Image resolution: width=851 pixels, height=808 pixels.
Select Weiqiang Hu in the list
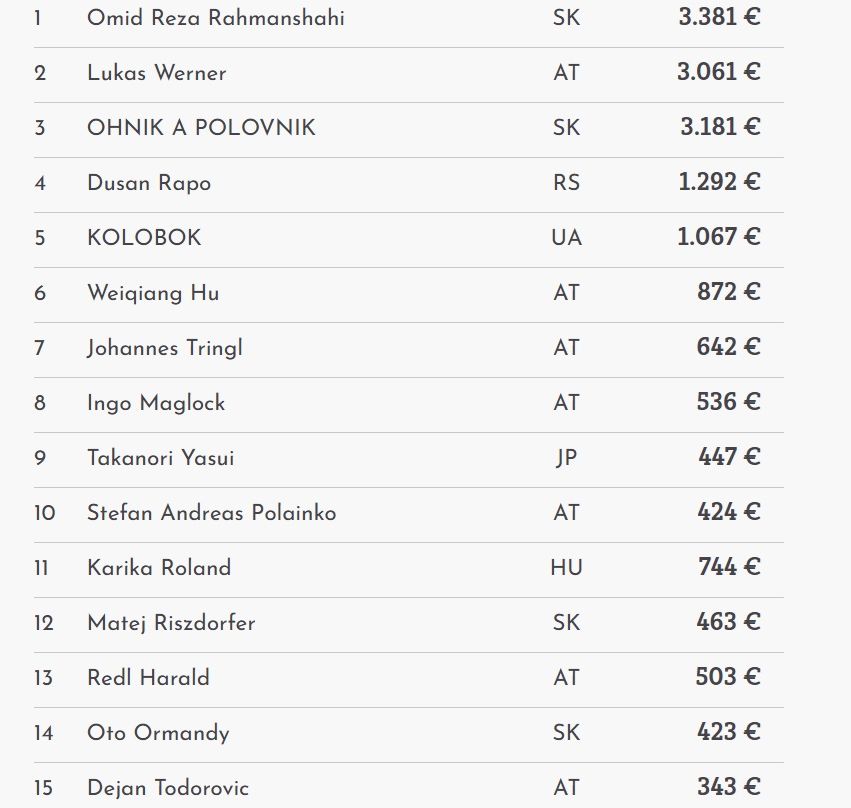(x=153, y=293)
